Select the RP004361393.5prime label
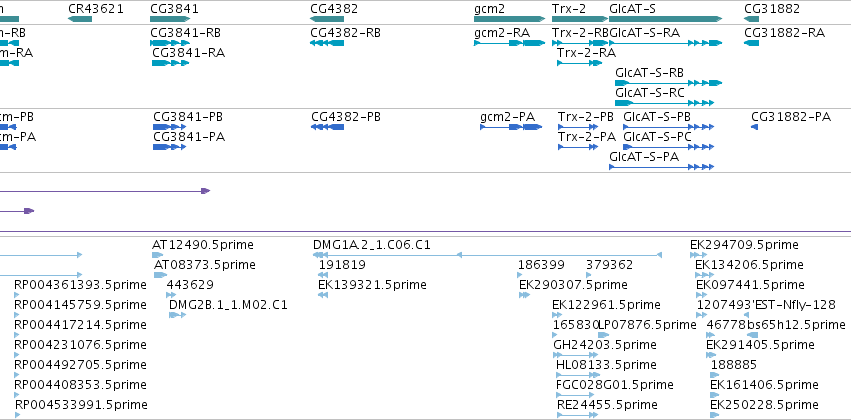This screenshot has height=420, width=851. coord(80,285)
